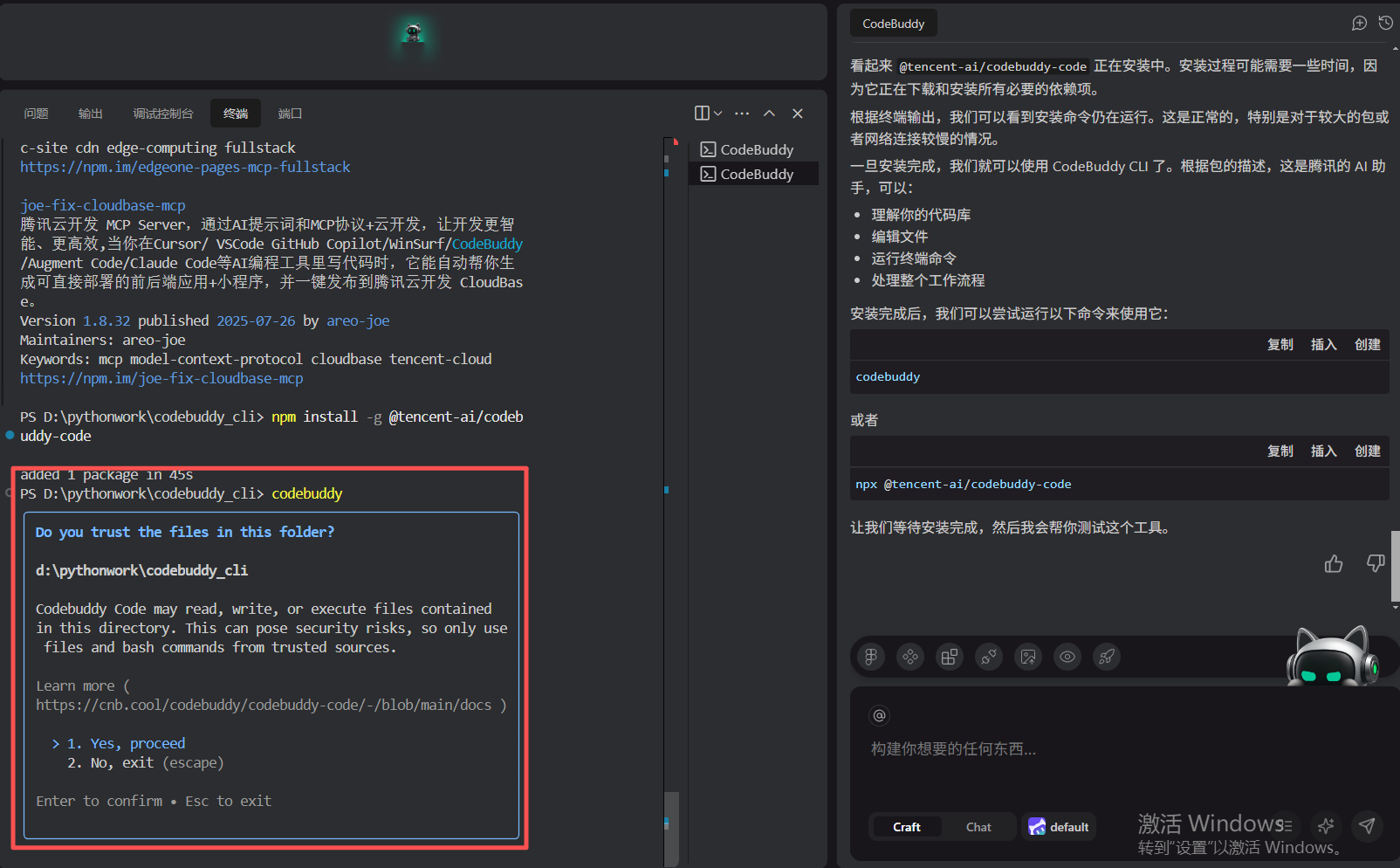The image size is (1400, 868).
Task: Click 创建 for the npx command block
Action: [x=1368, y=451]
